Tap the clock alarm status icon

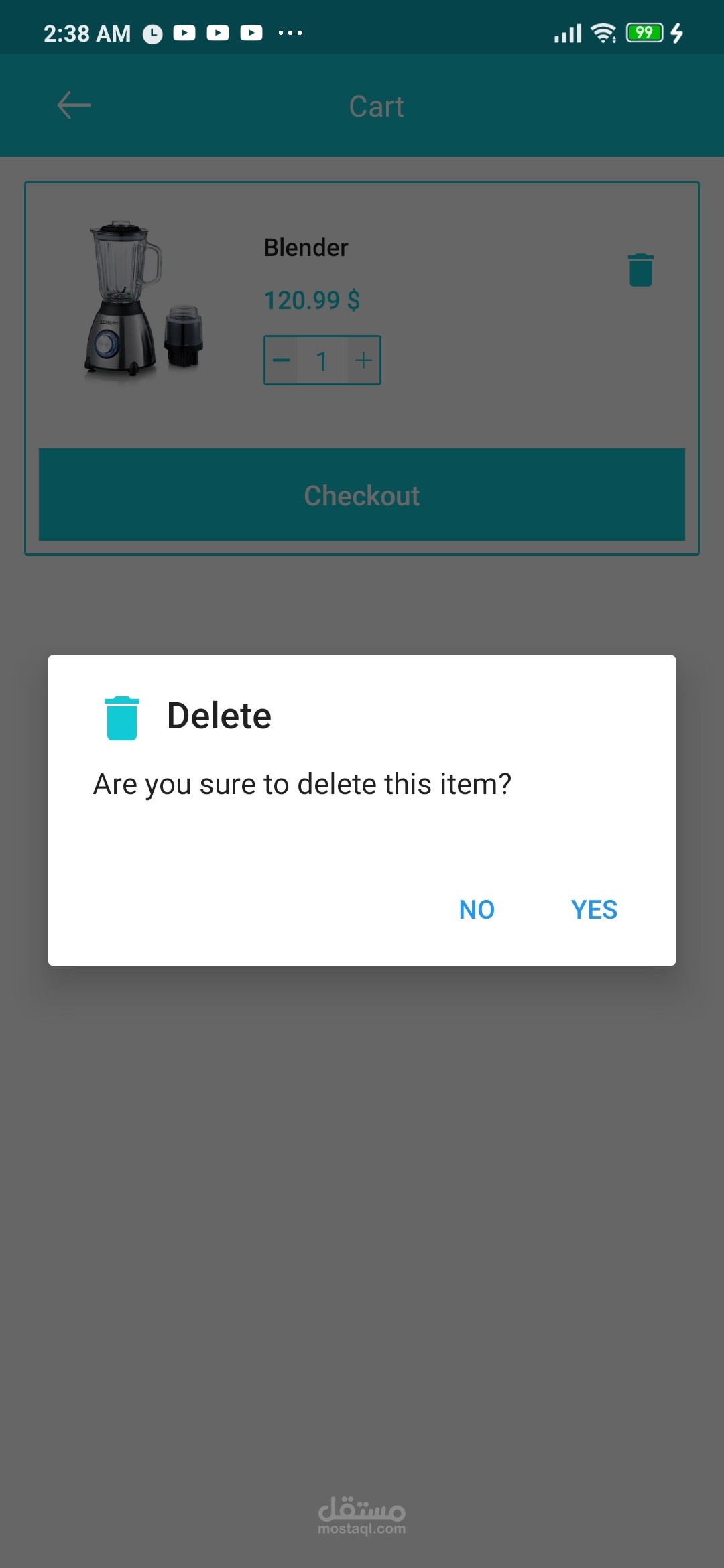click(153, 34)
